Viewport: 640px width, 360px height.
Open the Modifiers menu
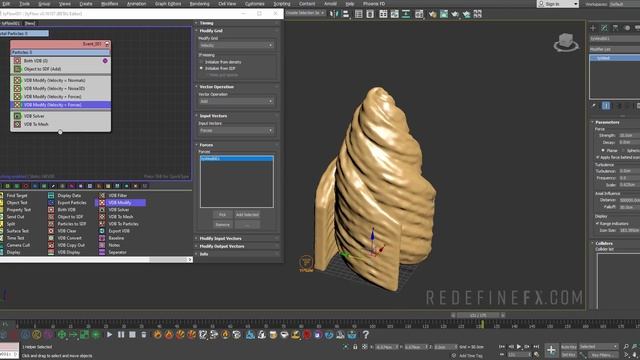(x=109, y=4)
